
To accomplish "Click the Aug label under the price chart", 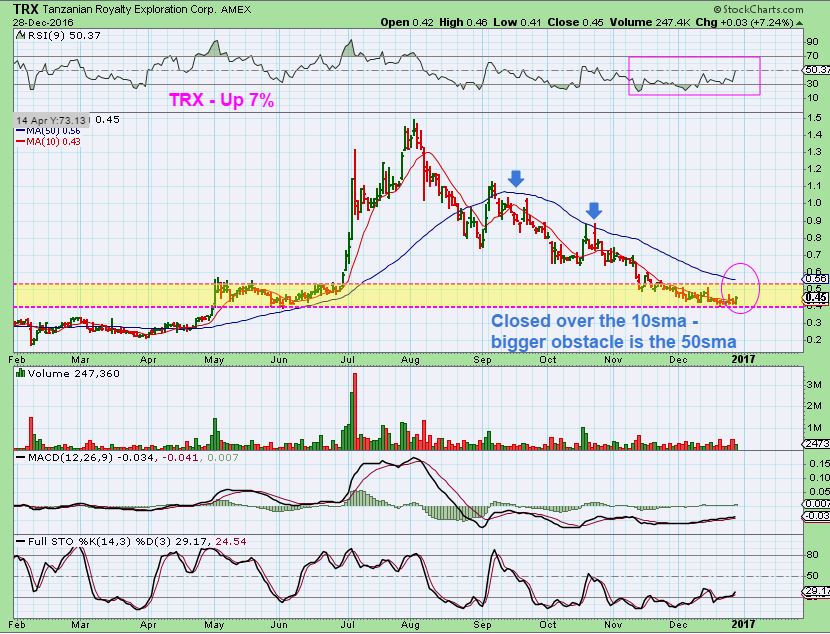I will (x=410, y=360).
